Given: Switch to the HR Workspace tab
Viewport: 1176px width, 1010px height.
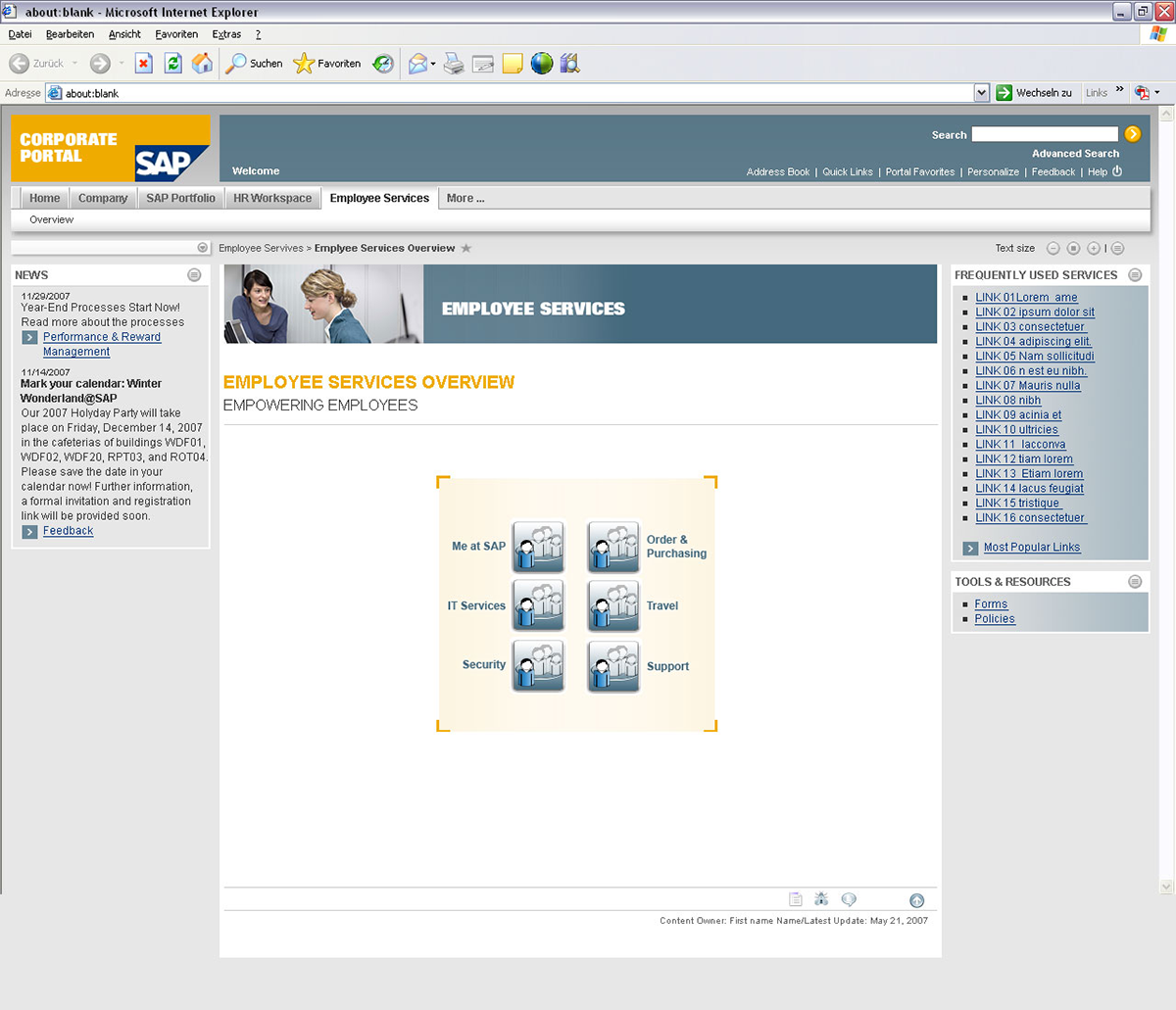Looking at the screenshot, I should coord(272,198).
